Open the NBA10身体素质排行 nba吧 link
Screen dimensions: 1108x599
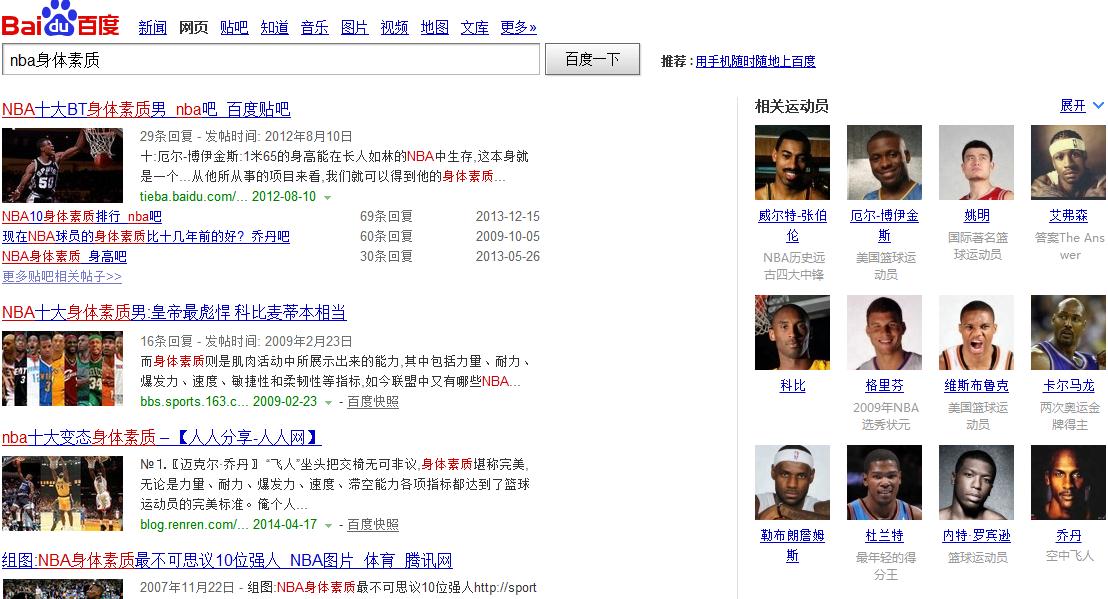pyautogui.click(x=82, y=216)
